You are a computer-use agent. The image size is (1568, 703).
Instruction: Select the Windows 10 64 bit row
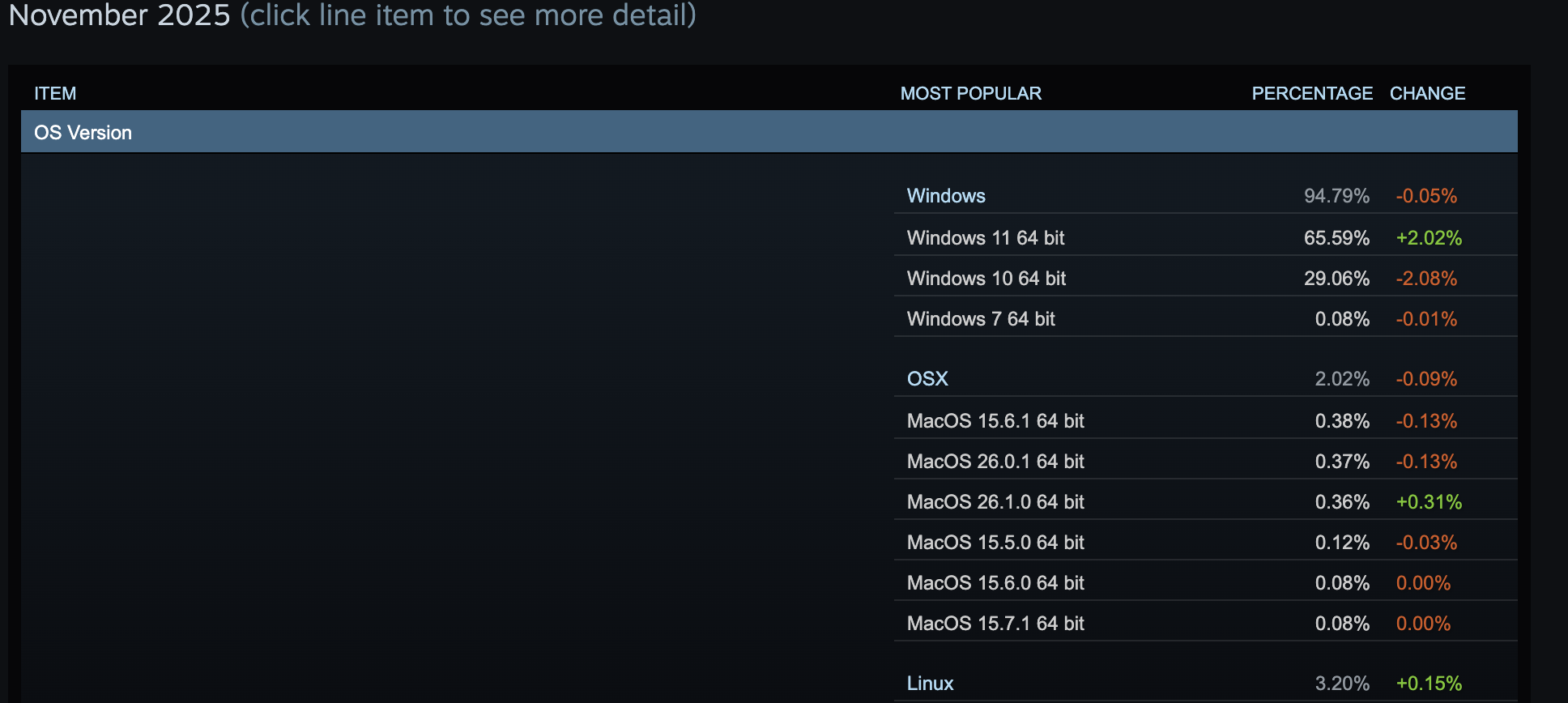coord(986,279)
